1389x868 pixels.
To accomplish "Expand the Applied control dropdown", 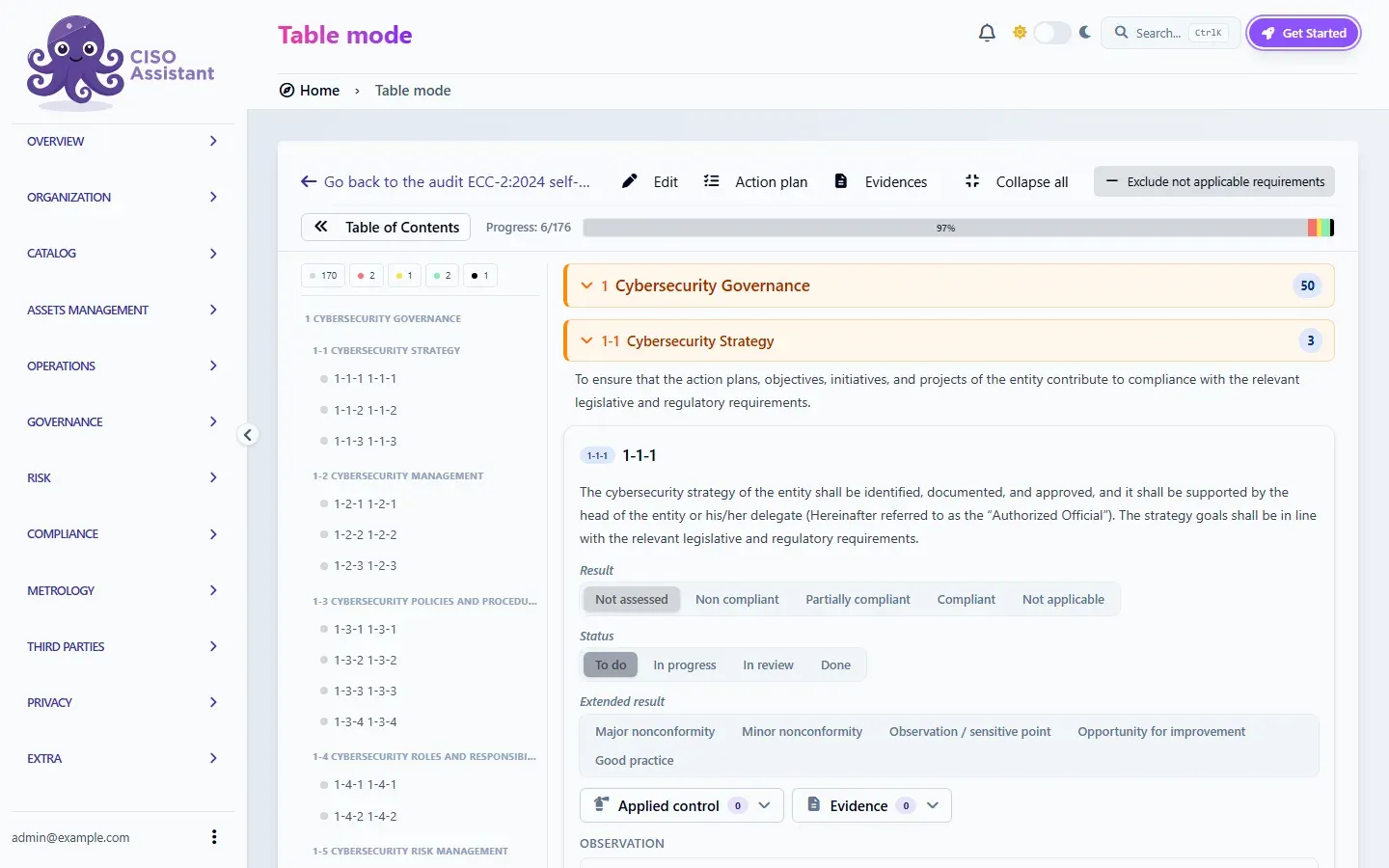I will (682, 805).
